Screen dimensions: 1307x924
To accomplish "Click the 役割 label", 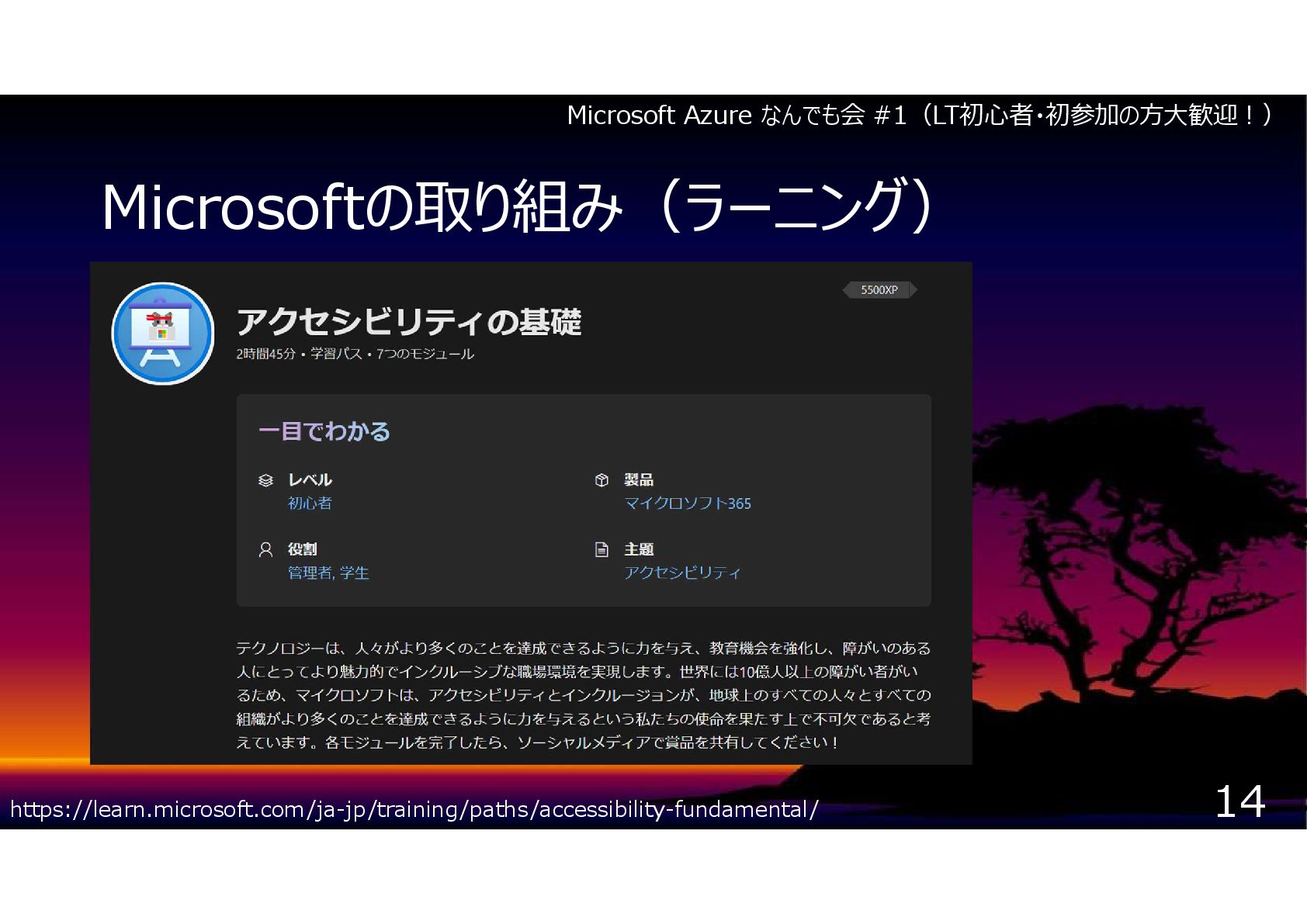I will [303, 549].
